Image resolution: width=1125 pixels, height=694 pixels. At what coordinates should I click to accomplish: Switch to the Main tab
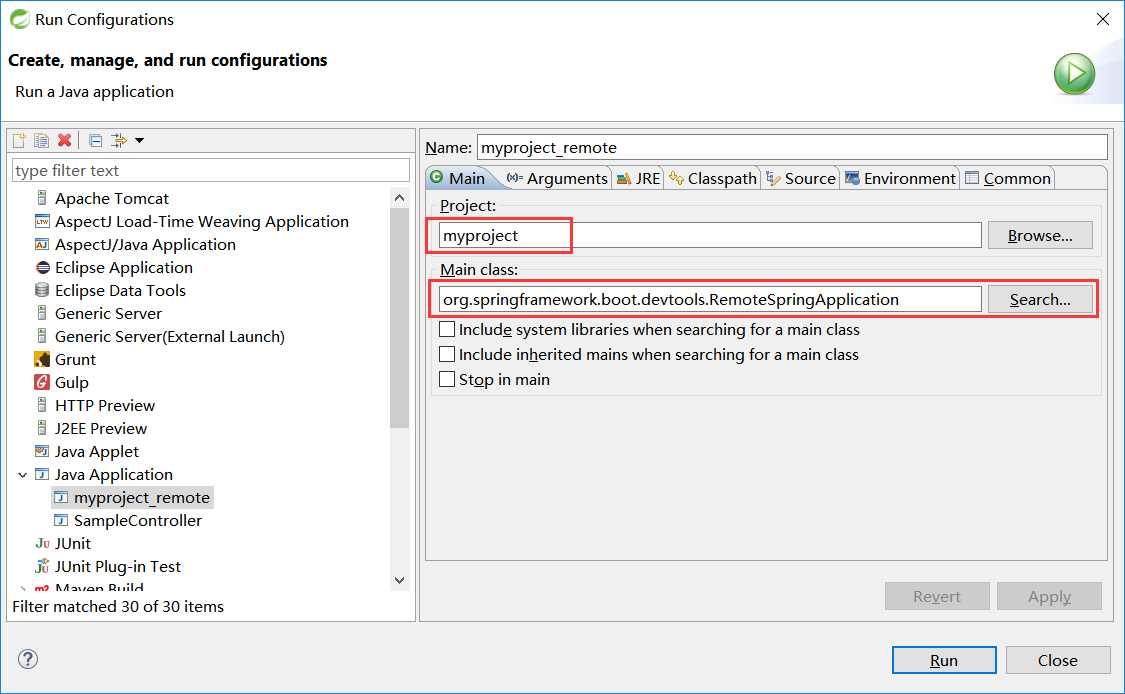coord(458,178)
